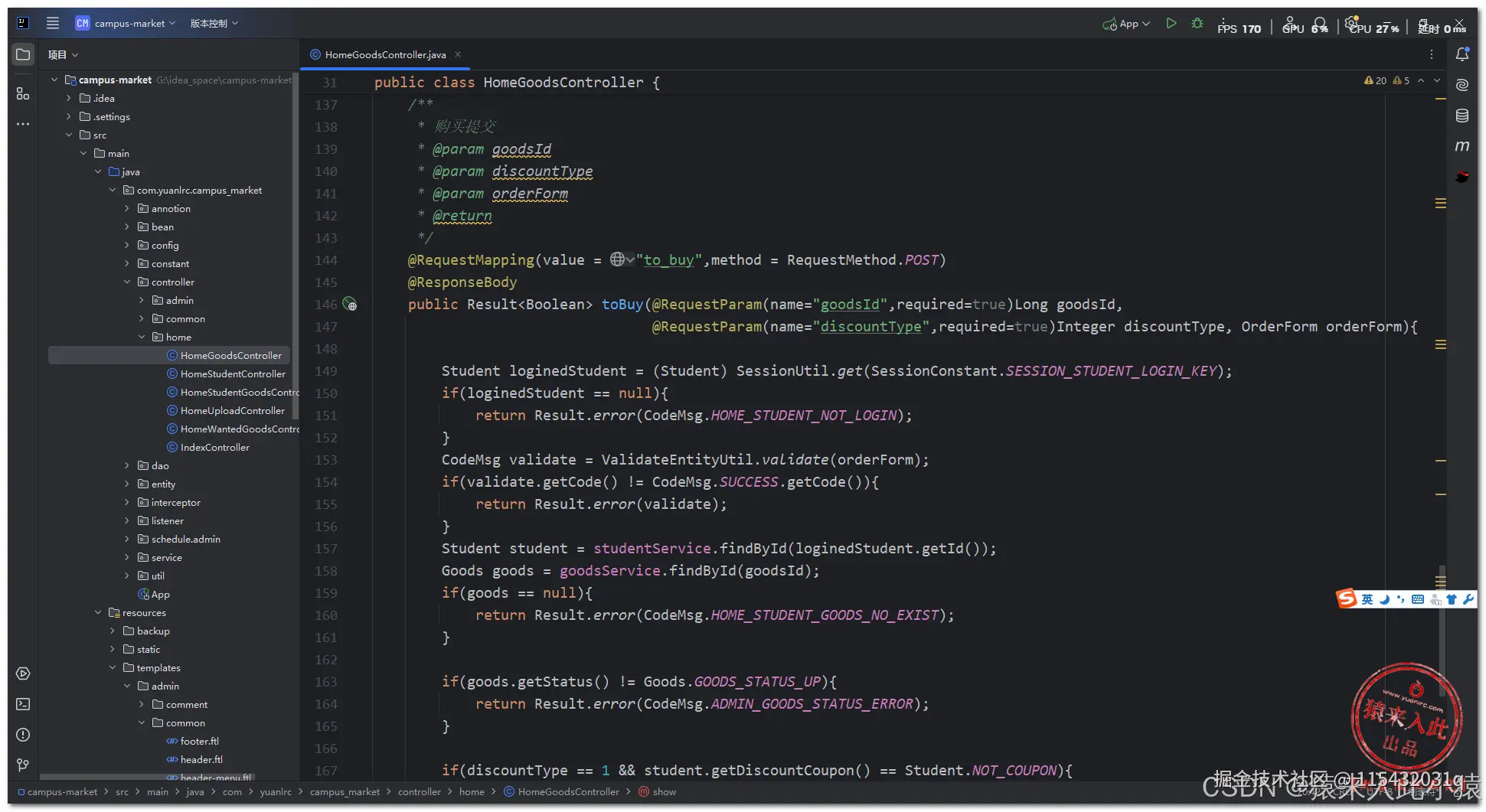Collapse the home package
The image size is (1486, 812).
142,337
